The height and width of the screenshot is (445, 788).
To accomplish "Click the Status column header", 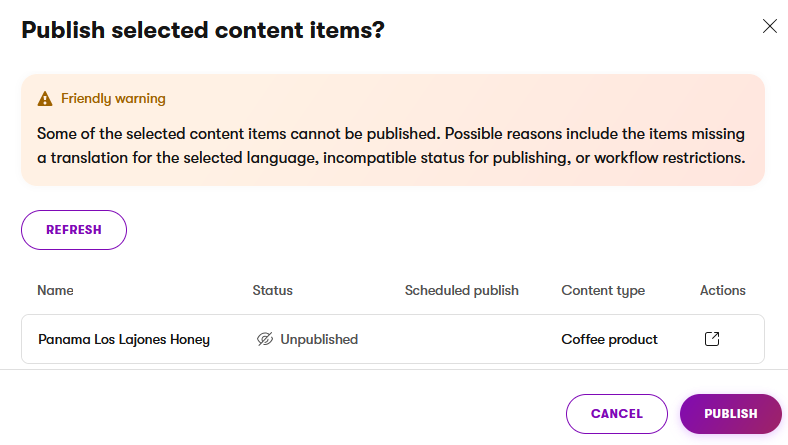I will coord(272,291).
